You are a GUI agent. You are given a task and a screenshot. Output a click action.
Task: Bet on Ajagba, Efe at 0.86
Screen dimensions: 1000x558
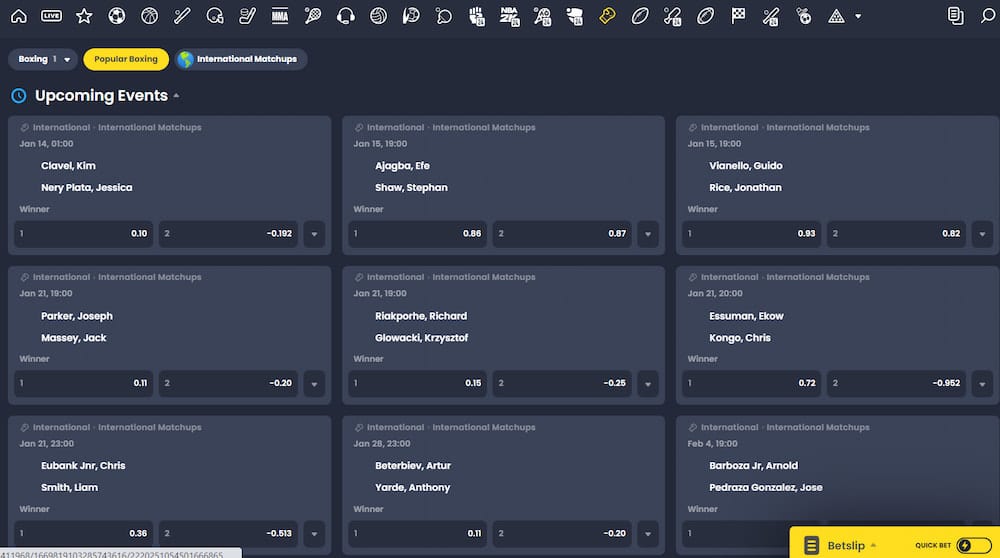(x=417, y=234)
